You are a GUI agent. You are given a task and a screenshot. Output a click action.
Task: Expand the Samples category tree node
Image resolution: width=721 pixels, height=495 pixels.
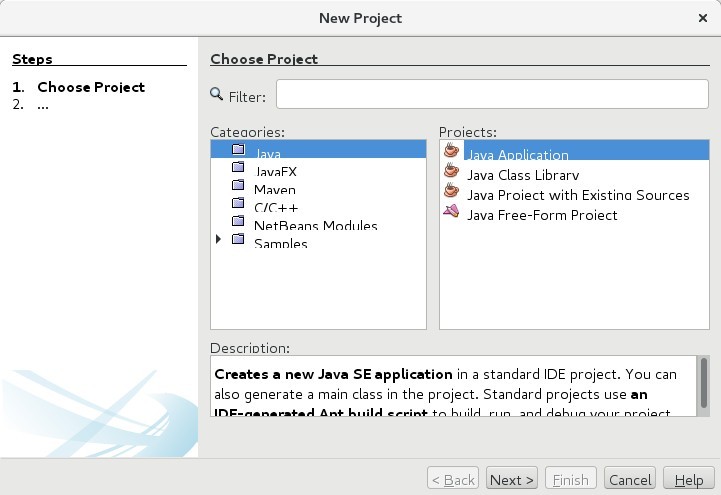pos(218,240)
